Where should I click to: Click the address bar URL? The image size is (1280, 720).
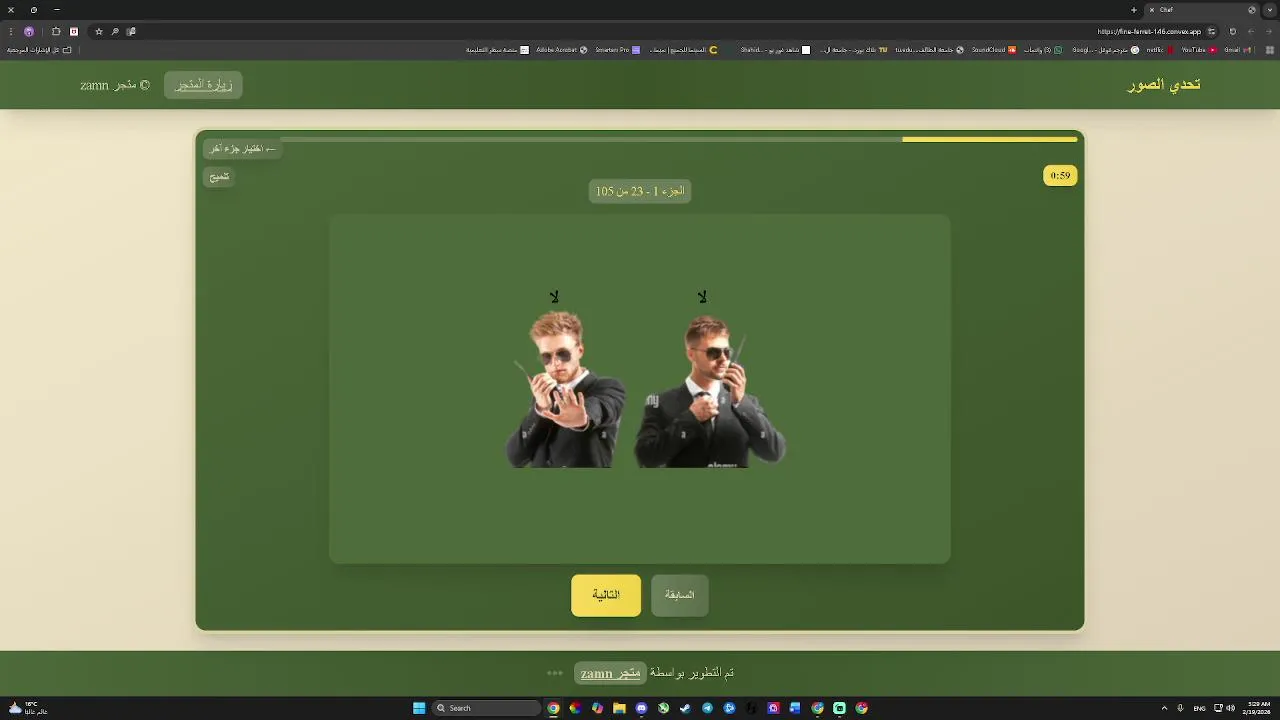tap(1149, 31)
